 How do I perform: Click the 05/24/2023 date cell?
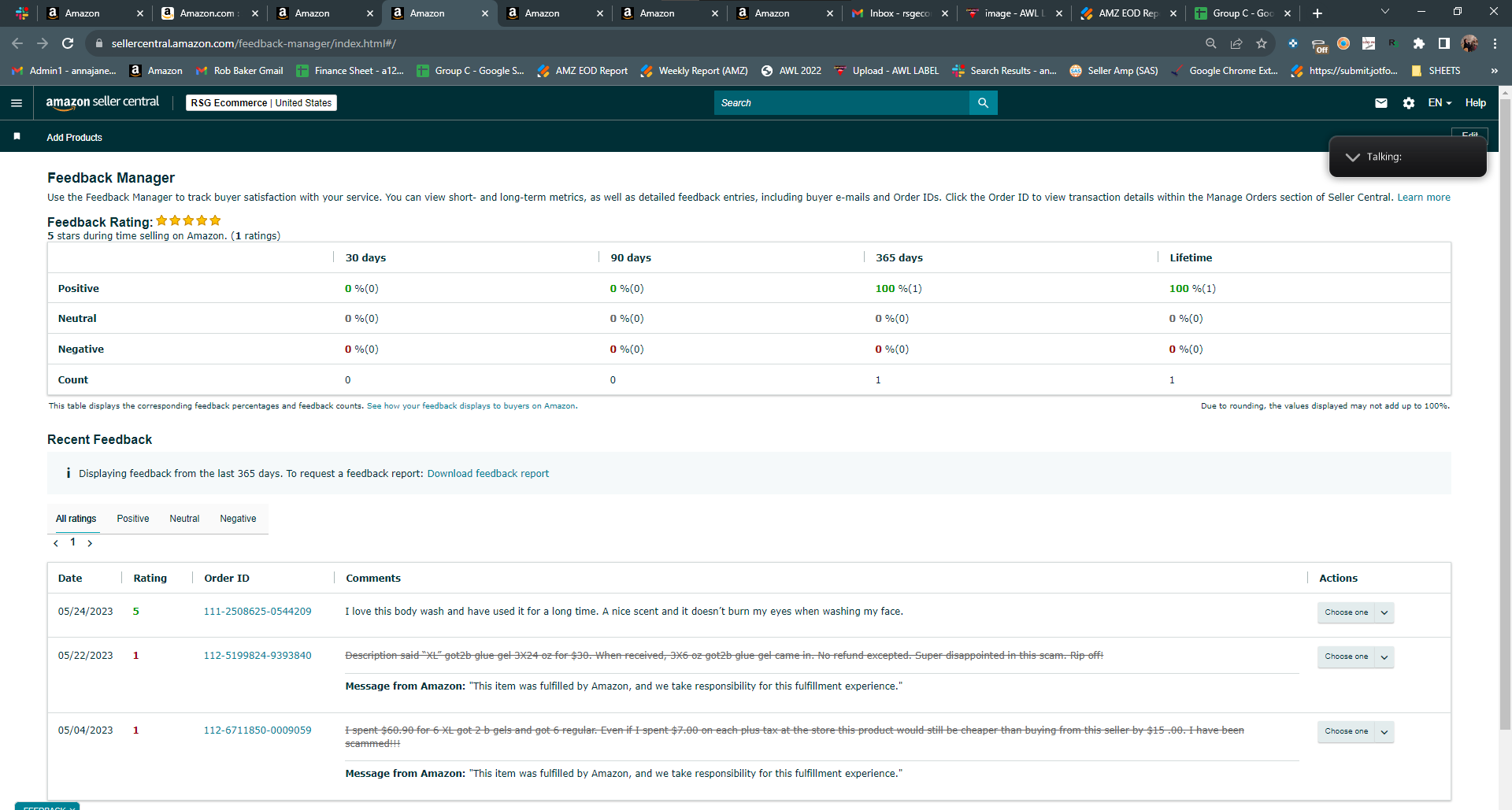click(85, 612)
